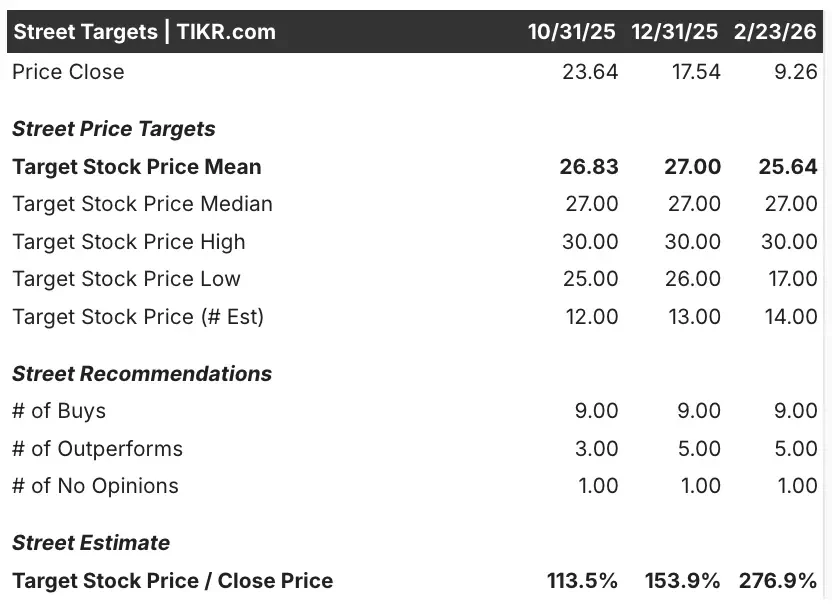Select the 12/31/25 column header

674,32
